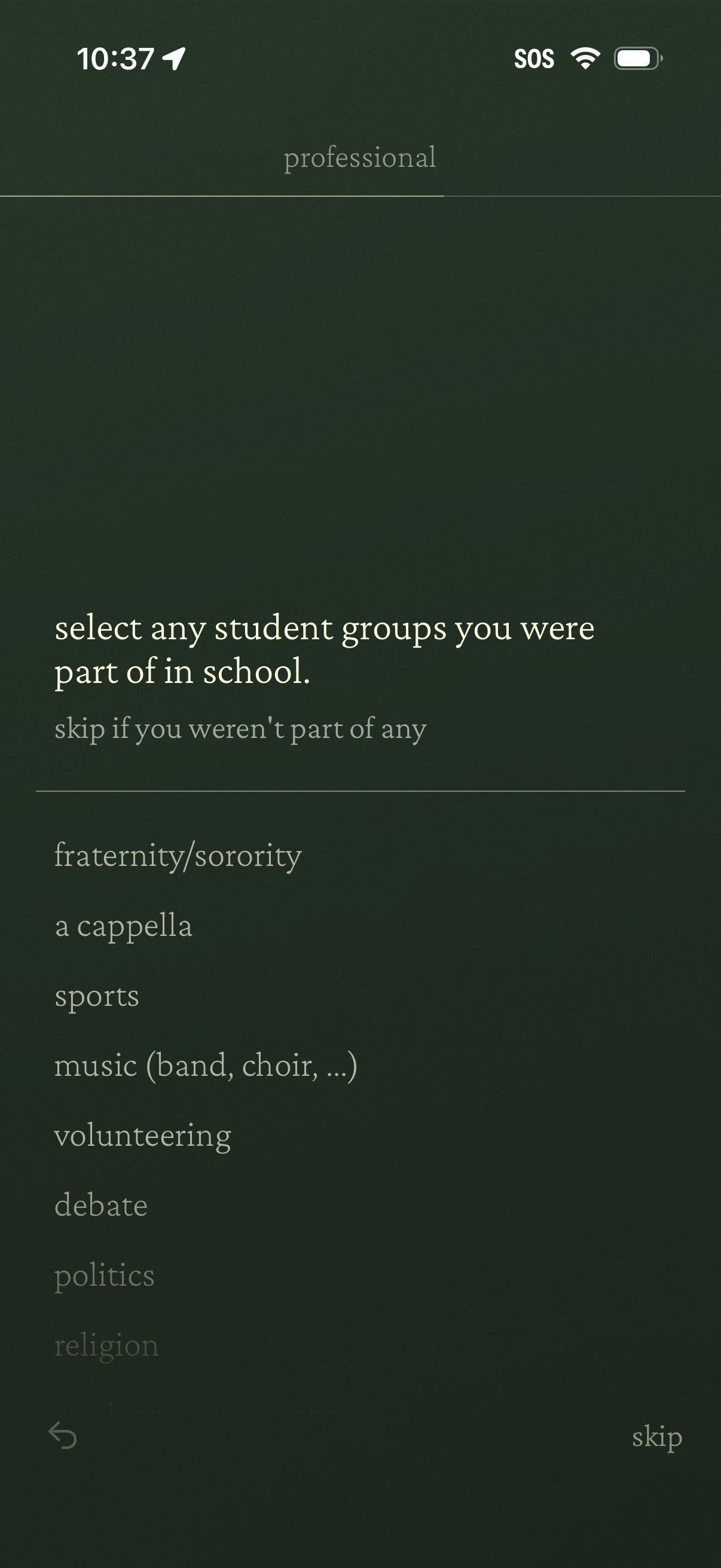
Task: Tap the SOS status indicator
Action: [534, 59]
